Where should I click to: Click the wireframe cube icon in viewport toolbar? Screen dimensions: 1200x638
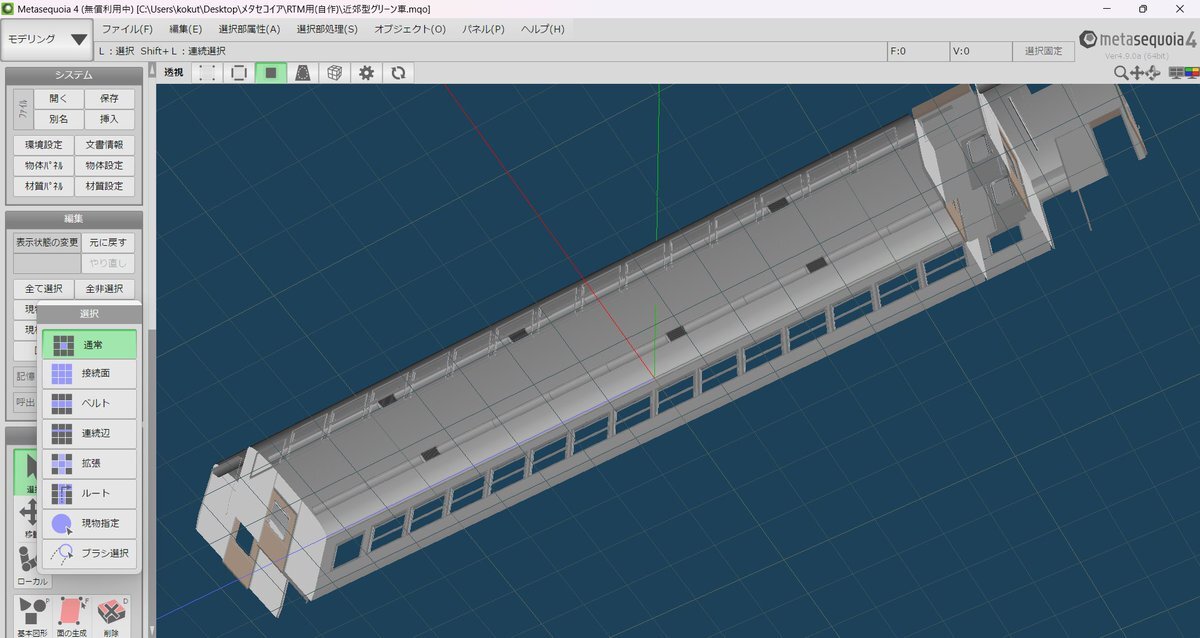(334, 73)
